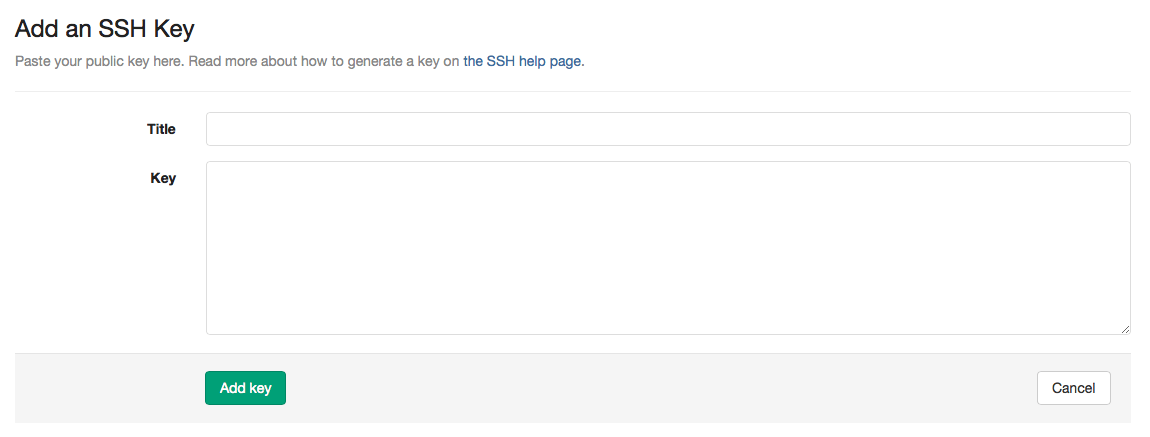Click inside the Key text area
1150x437 pixels.
click(x=668, y=248)
